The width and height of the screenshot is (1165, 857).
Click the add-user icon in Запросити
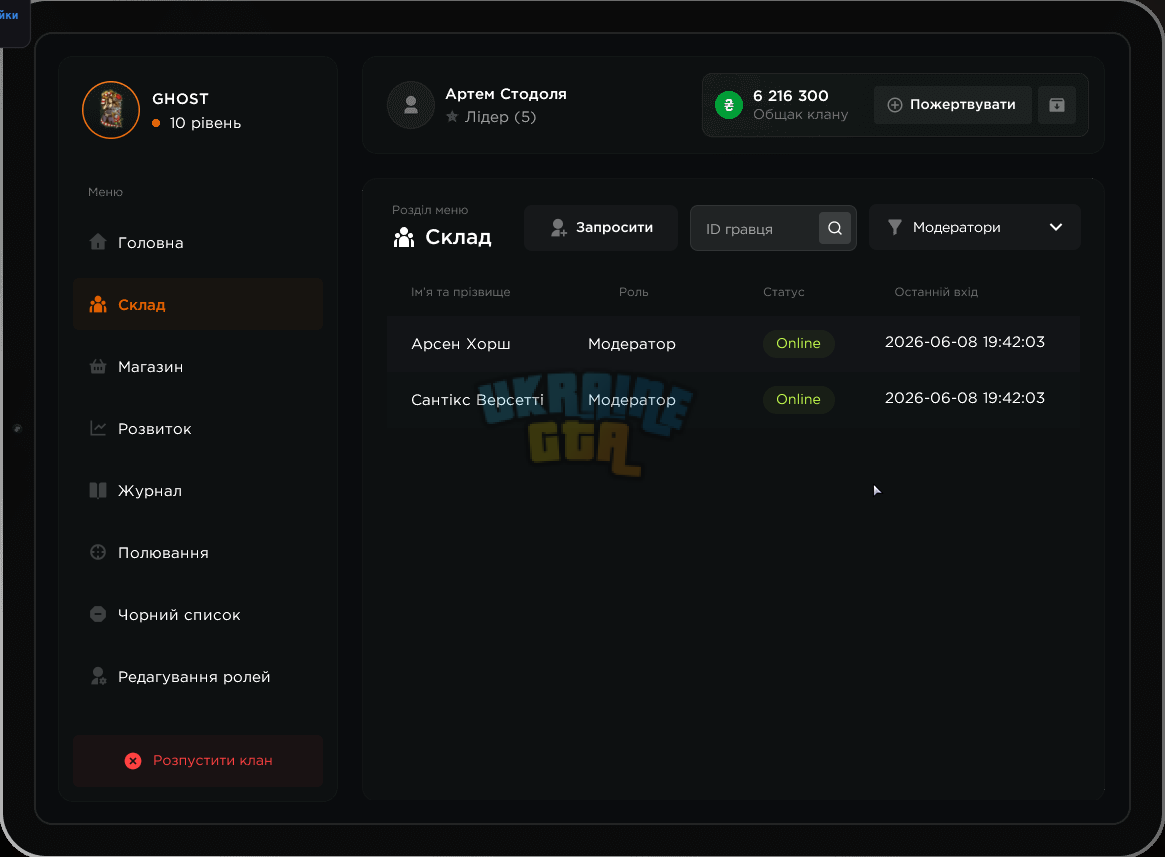tap(559, 227)
